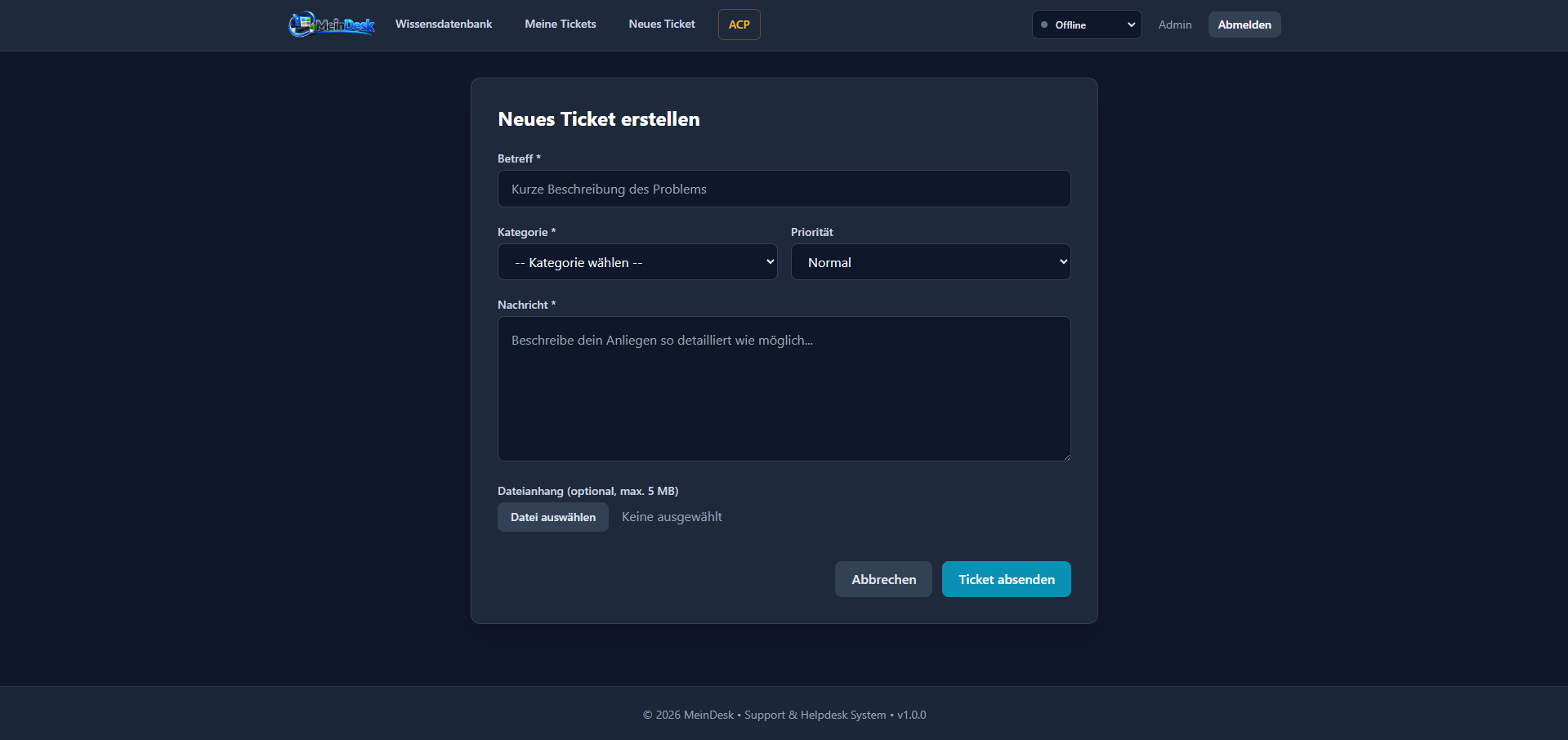Click the 'Neues Ticket erstellen' heading

pos(599,119)
